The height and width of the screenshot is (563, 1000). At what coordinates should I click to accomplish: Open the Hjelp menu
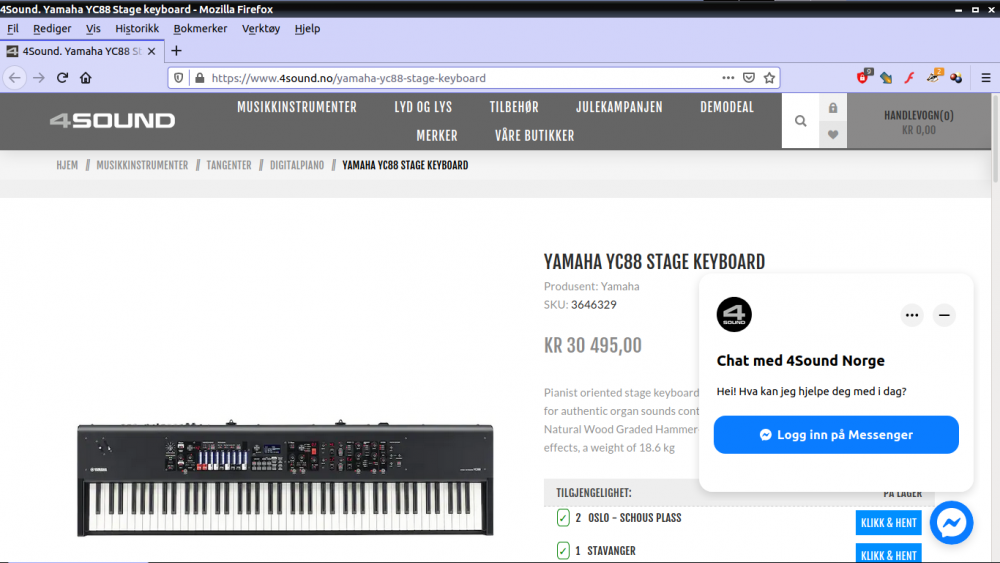pyautogui.click(x=307, y=28)
